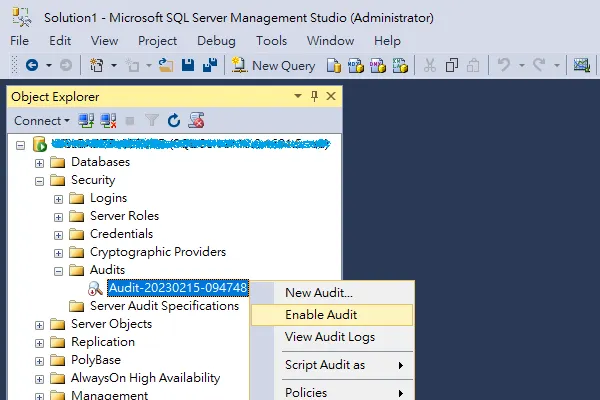Click the connected server node icon
This screenshot has width=600, height=400.
coord(40,144)
